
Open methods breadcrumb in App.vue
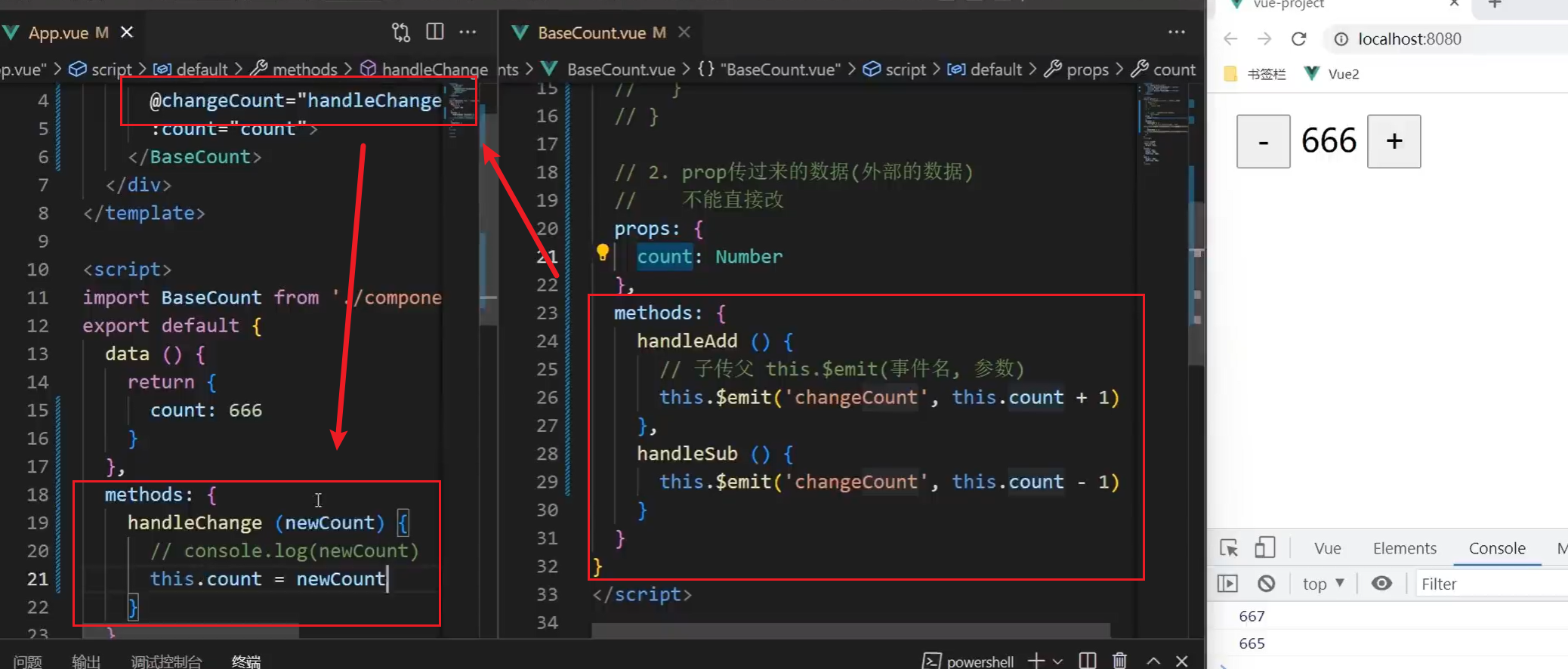[x=294, y=69]
